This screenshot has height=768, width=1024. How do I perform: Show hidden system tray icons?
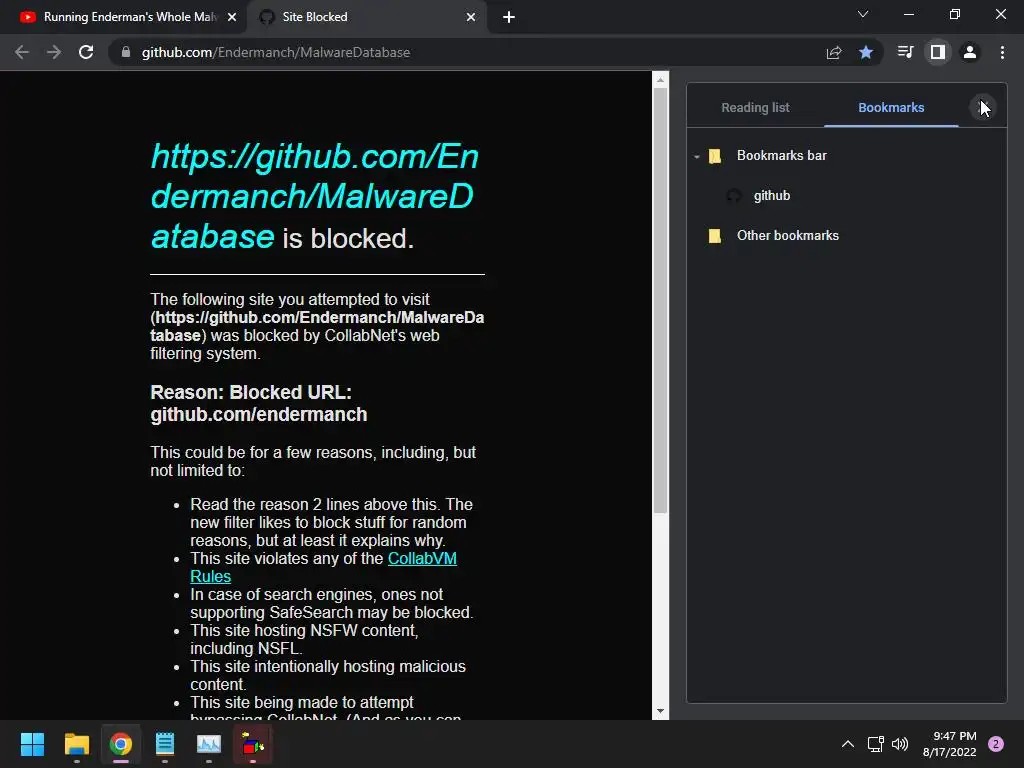pos(848,744)
